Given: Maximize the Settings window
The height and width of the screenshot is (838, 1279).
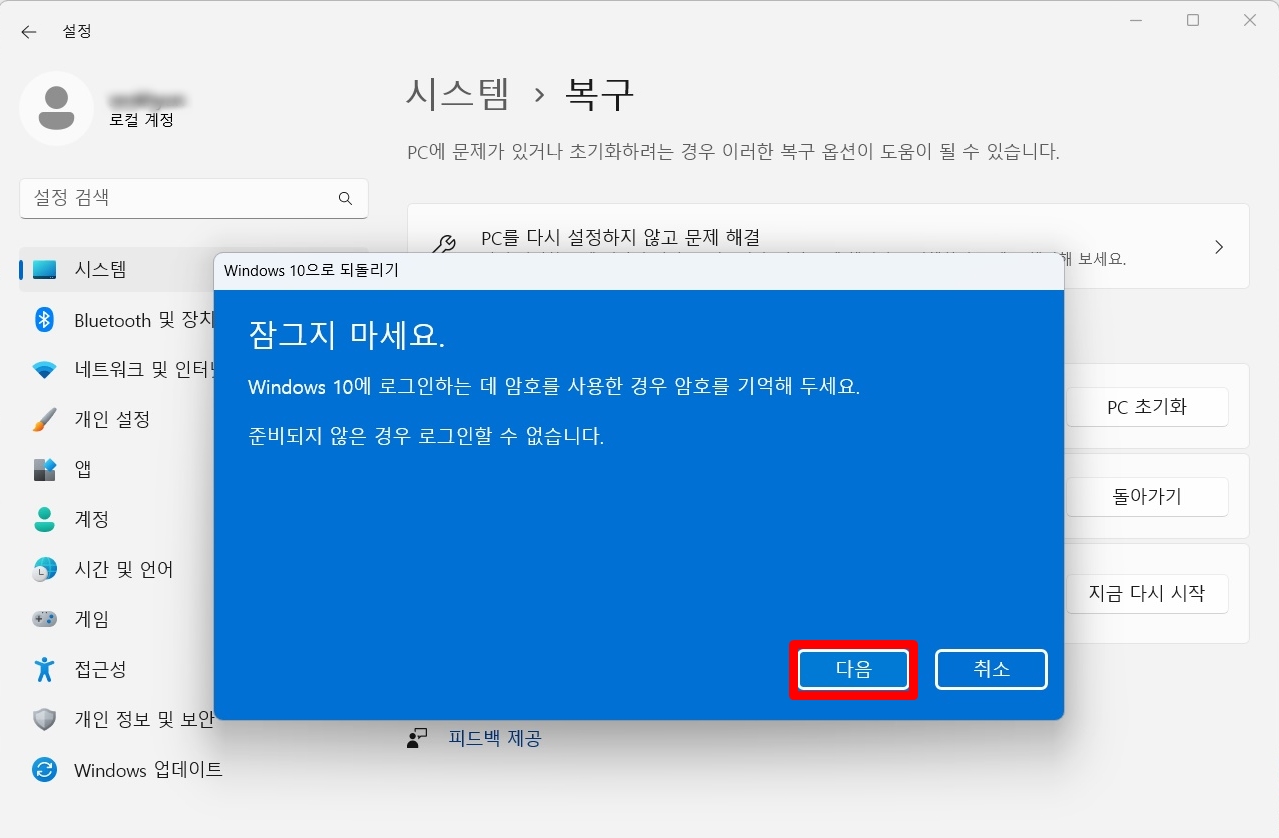Looking at the screenshot, I should click(1193, 20).
